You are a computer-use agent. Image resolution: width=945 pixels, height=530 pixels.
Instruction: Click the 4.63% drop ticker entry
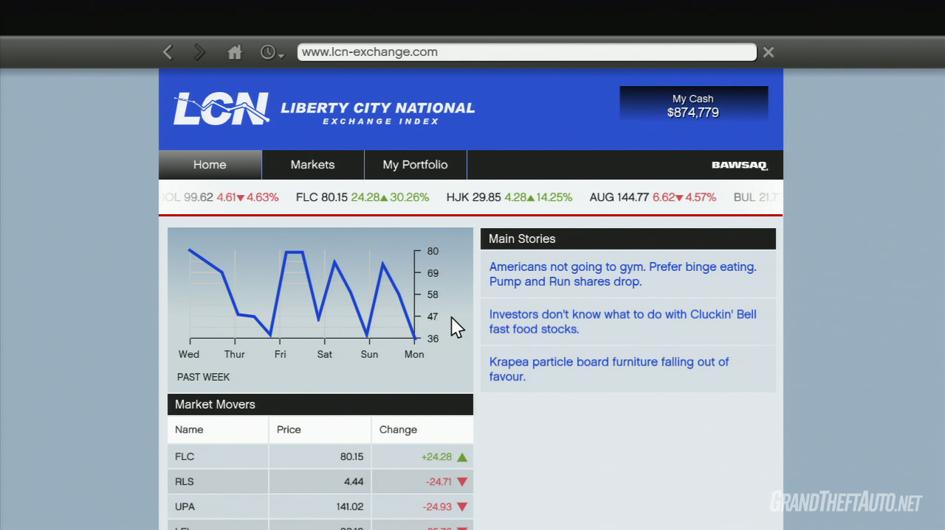pyautogui.click(x=221, y=197)
